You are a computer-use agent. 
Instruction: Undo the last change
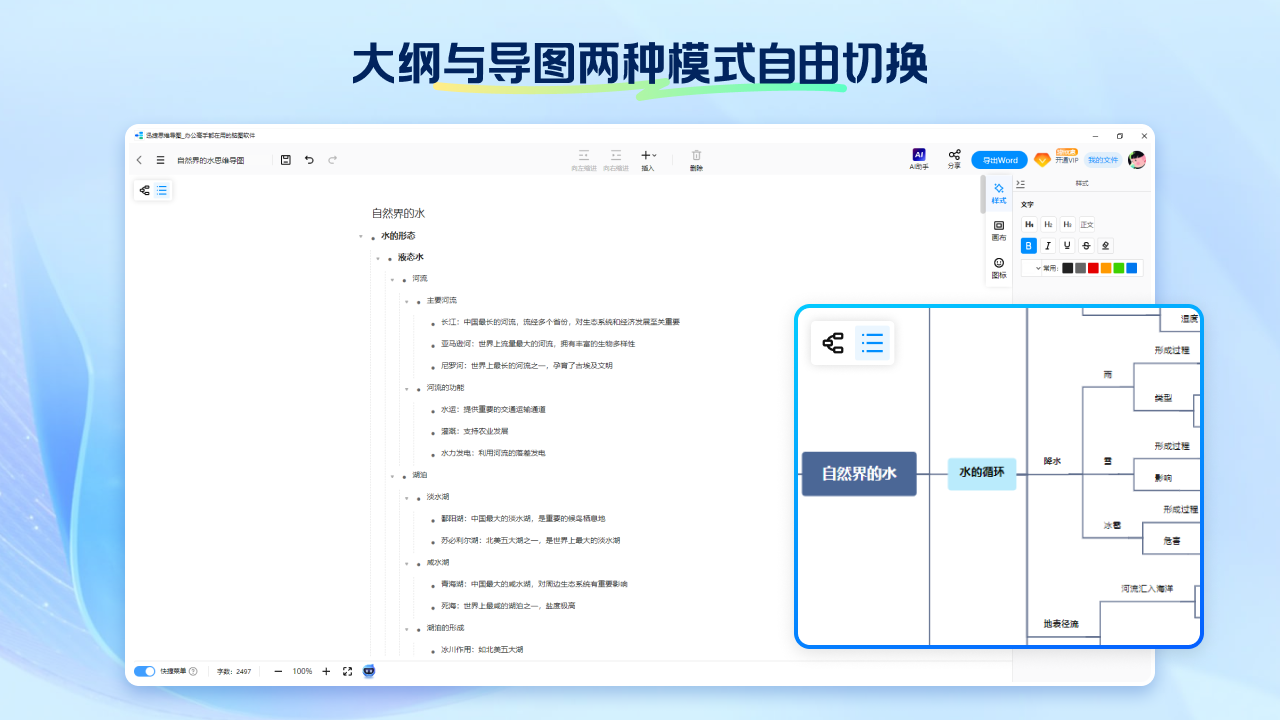pyautogui.click(x=310, y=159)
